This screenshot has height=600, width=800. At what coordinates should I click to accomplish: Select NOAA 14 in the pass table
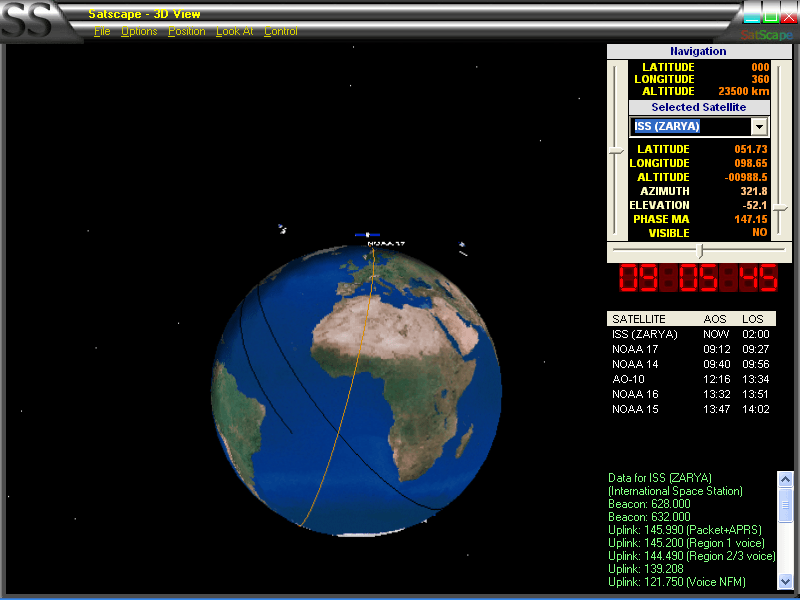click(635, 364)
